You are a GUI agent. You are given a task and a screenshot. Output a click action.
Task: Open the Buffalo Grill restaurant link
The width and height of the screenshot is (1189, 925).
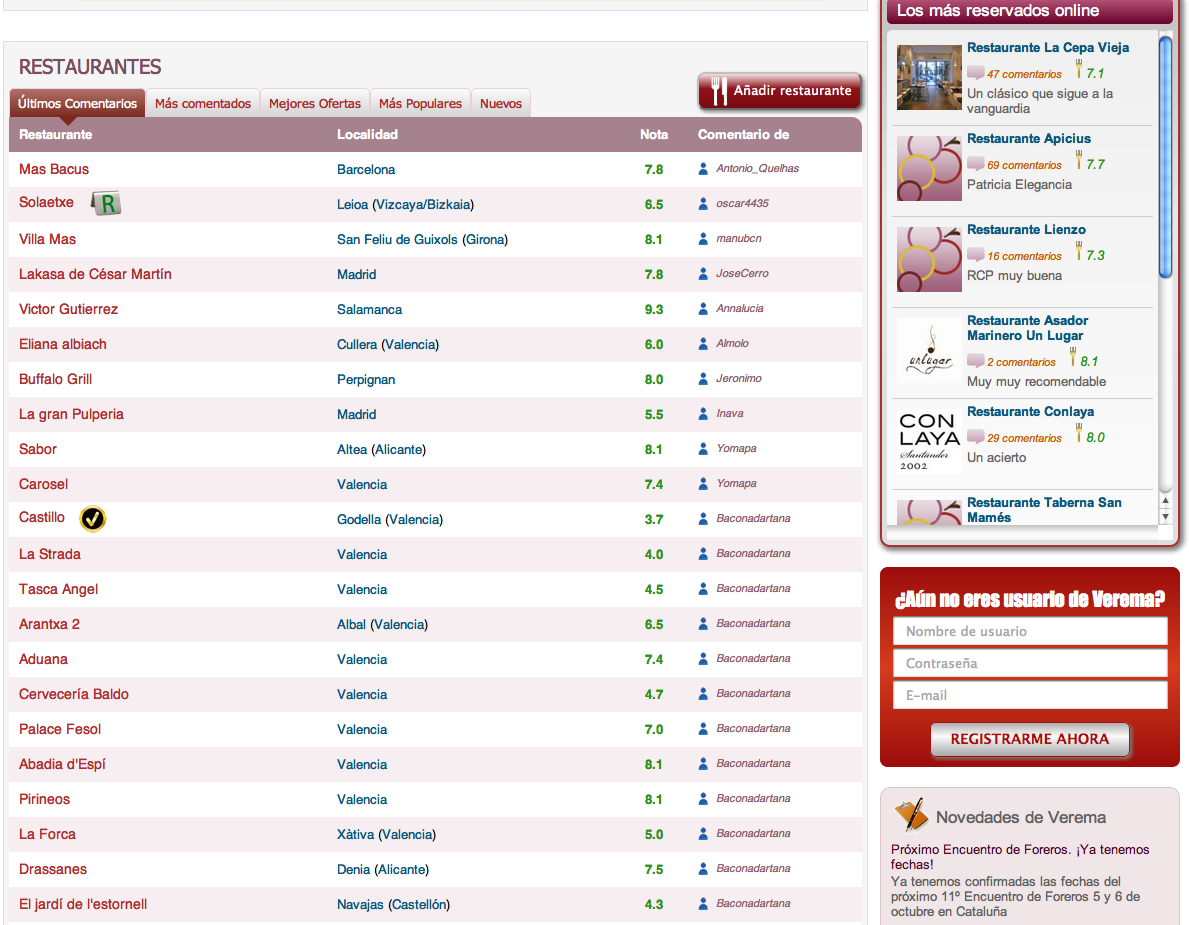pyautogui.click(x=55, y=379)
